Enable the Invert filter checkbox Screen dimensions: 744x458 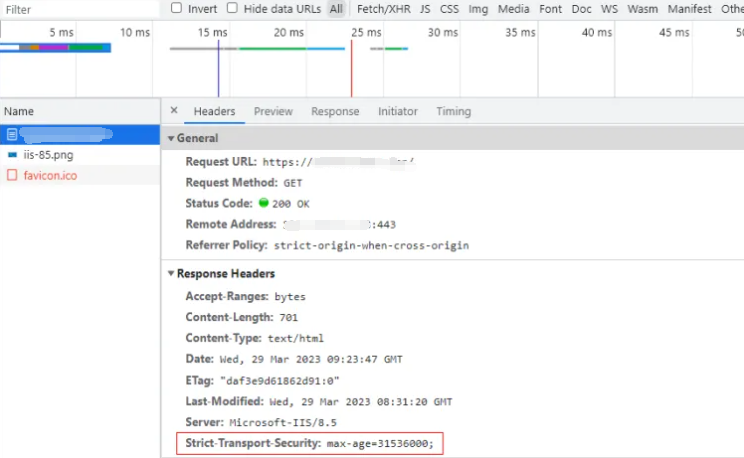(x=177, y=8)
